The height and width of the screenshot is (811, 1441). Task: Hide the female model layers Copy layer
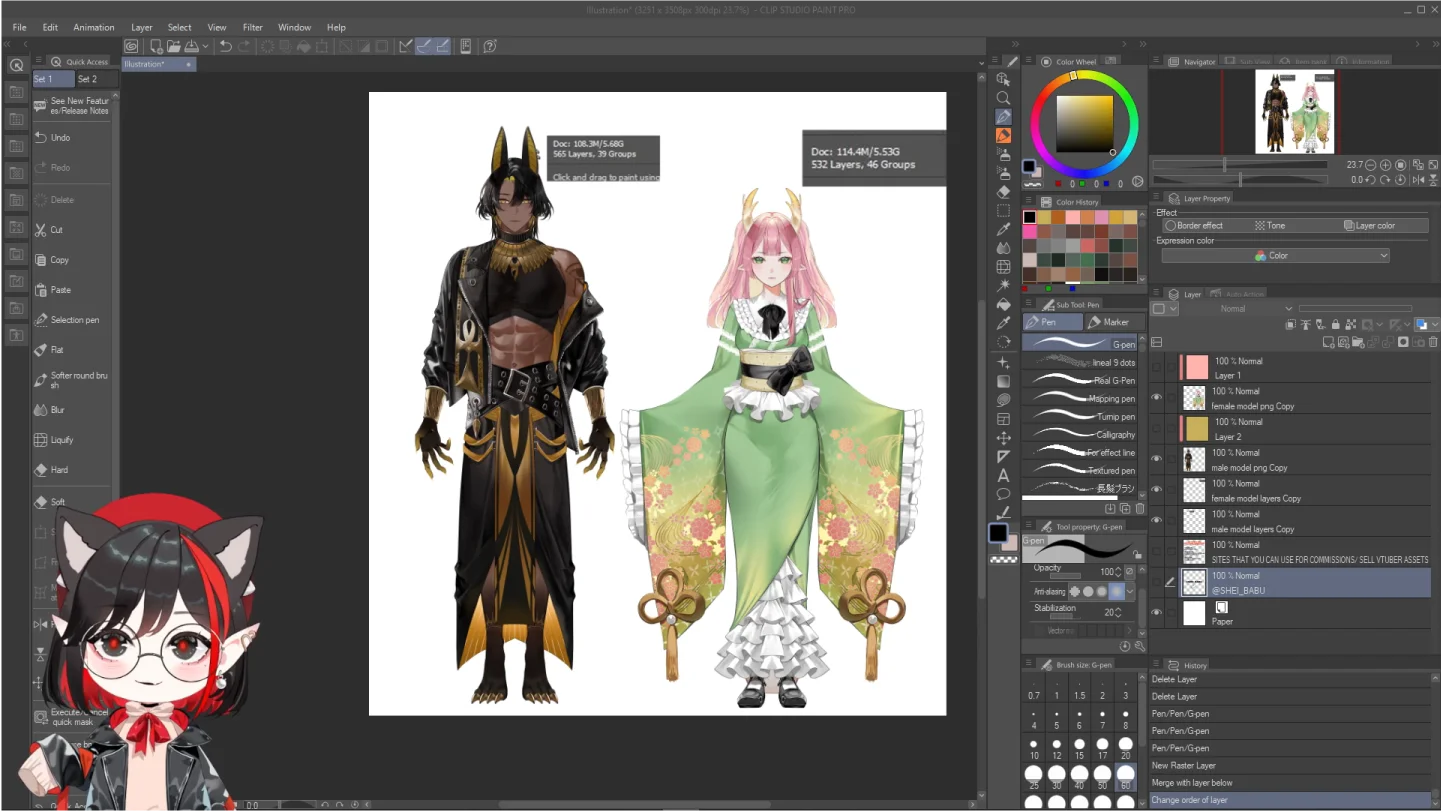pos(1157,490)
